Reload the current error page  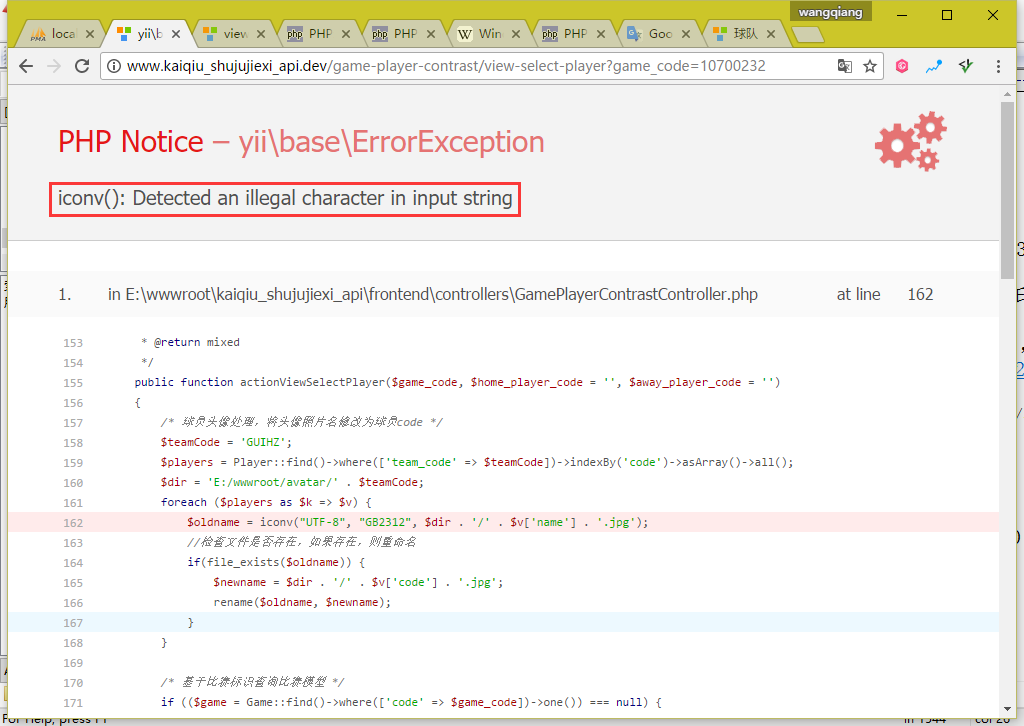coord(82,66)
